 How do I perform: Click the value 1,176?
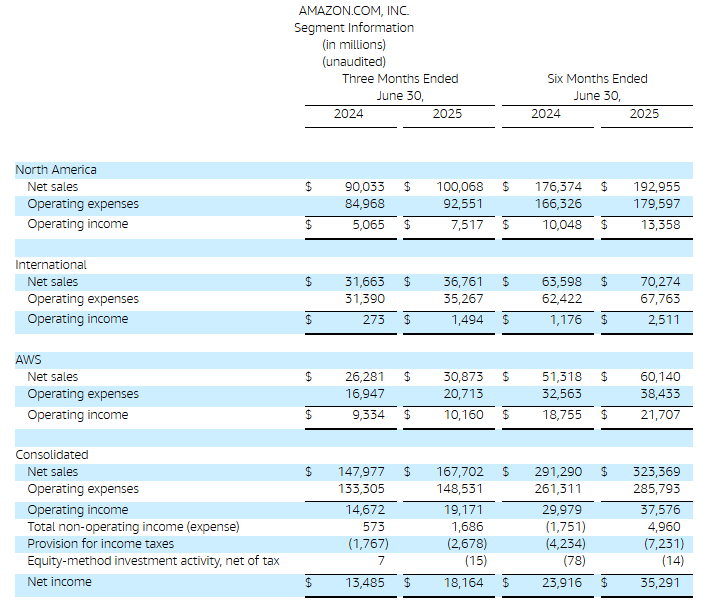coord(566,320)
